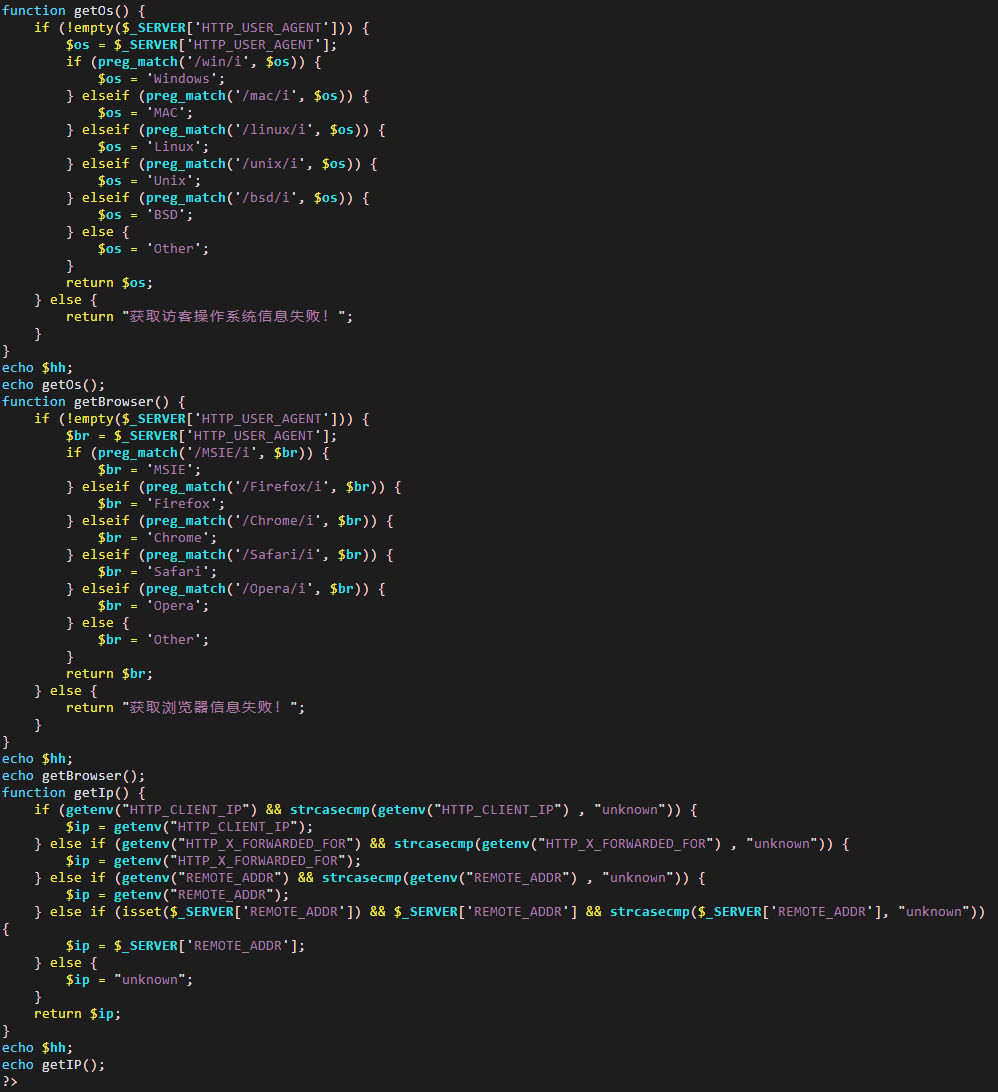Click the 'return $br;' statement
The height and width of the screenshot is (1092, 998).
109,673
